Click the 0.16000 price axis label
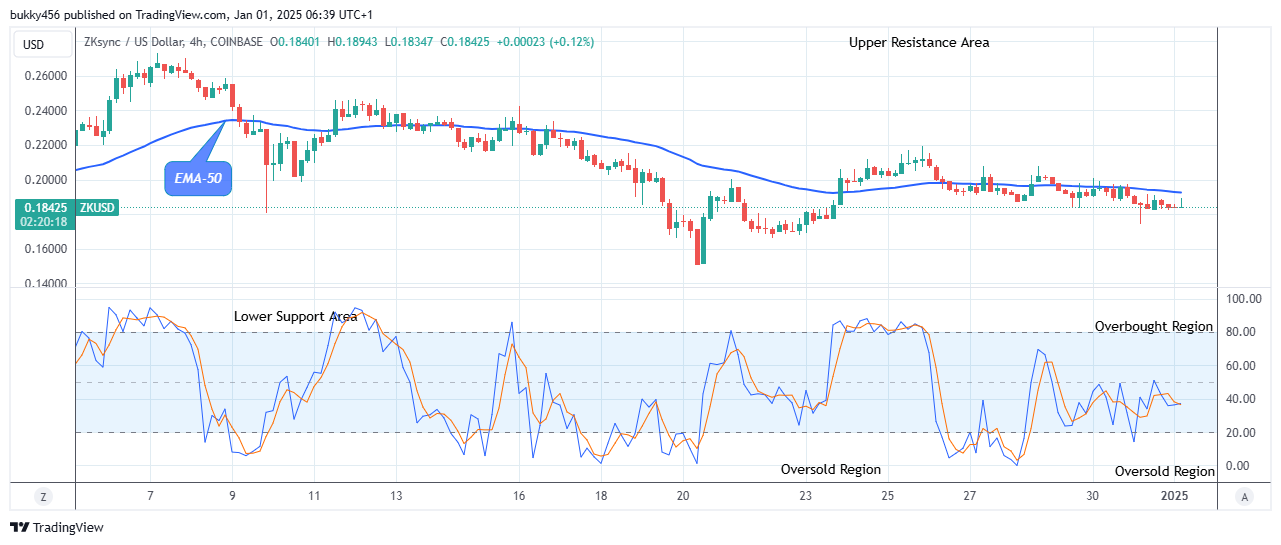The width and height of the screenshot is (1281, 545). pos(44,249)
